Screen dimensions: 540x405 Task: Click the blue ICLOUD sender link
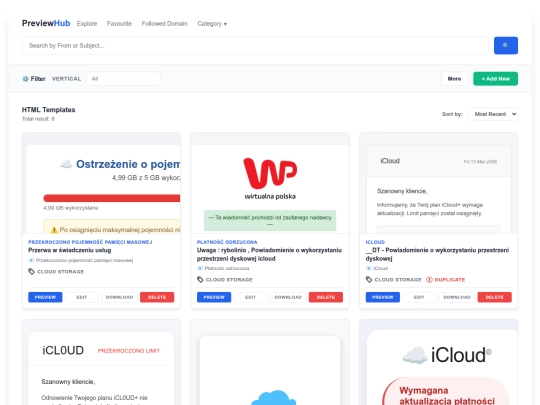pyautogui.click(x=375, y=242)
